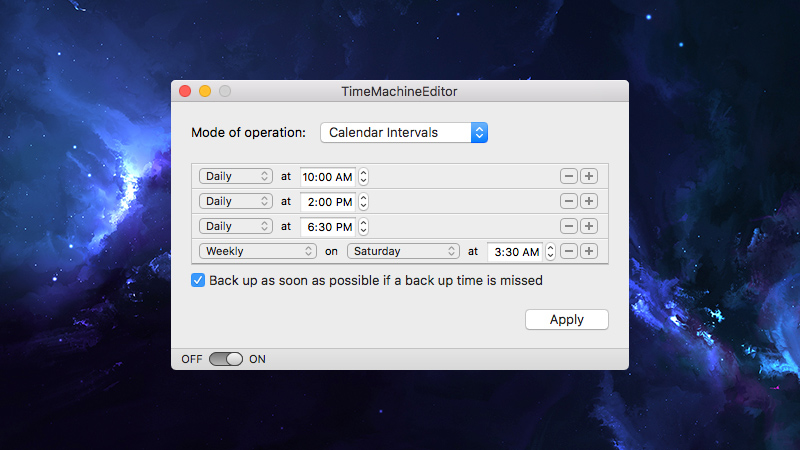Open the Weekly frequency dropdown

[x=258, y=251]
